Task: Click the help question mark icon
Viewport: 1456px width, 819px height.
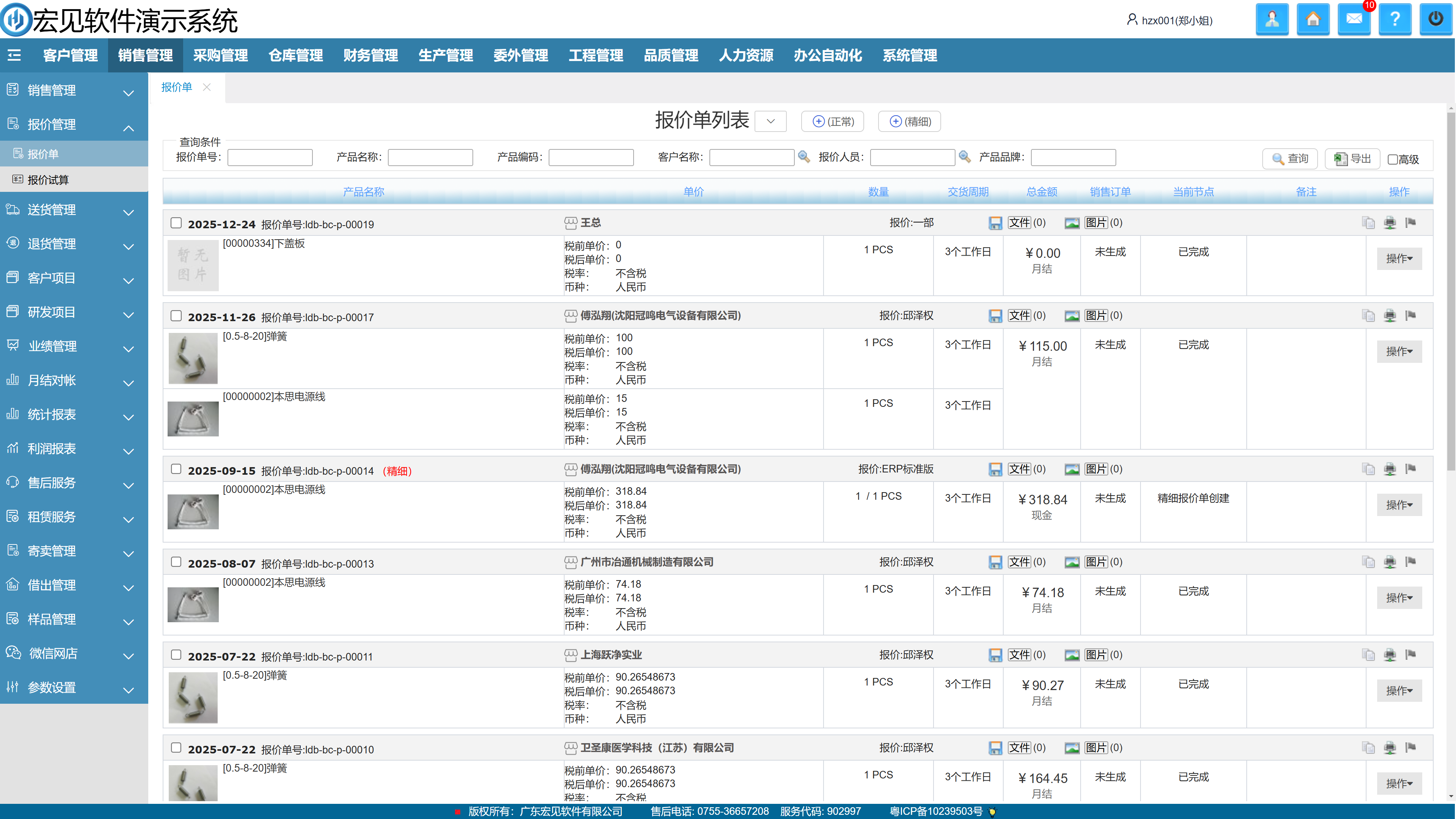Action: click(1395, 20)
